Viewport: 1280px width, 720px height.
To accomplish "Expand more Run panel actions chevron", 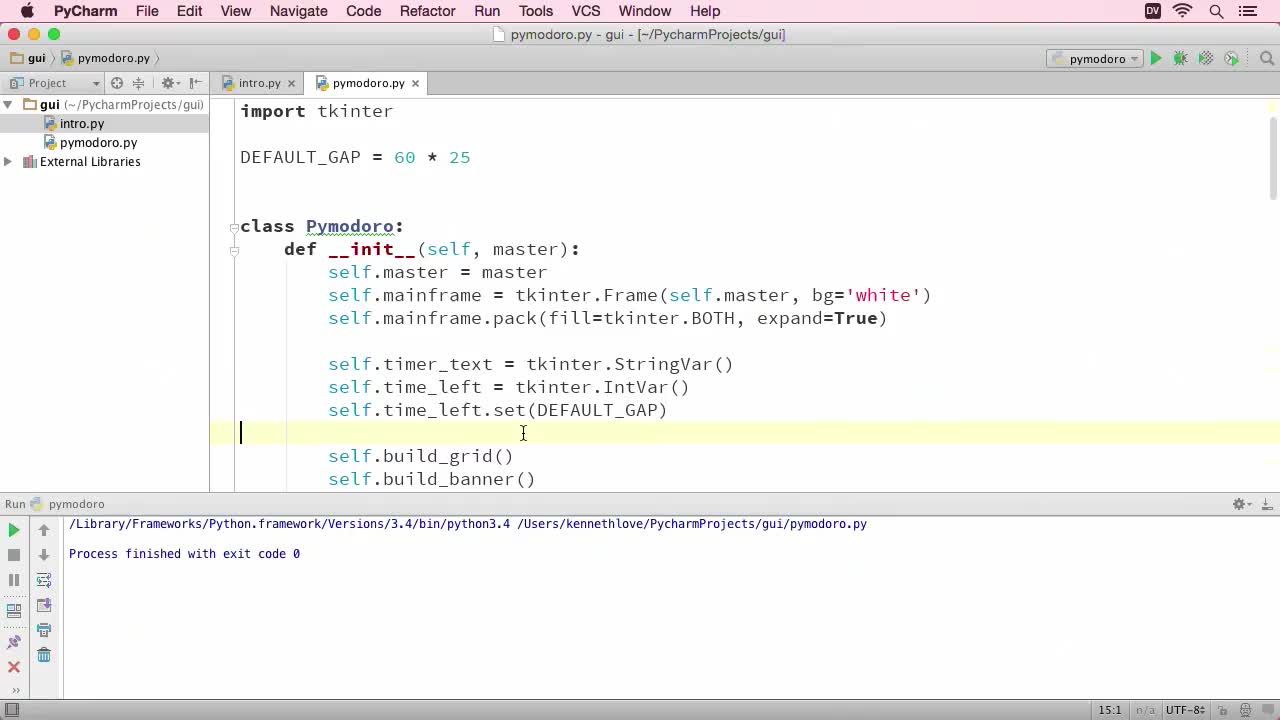I will tap(14, 689).
